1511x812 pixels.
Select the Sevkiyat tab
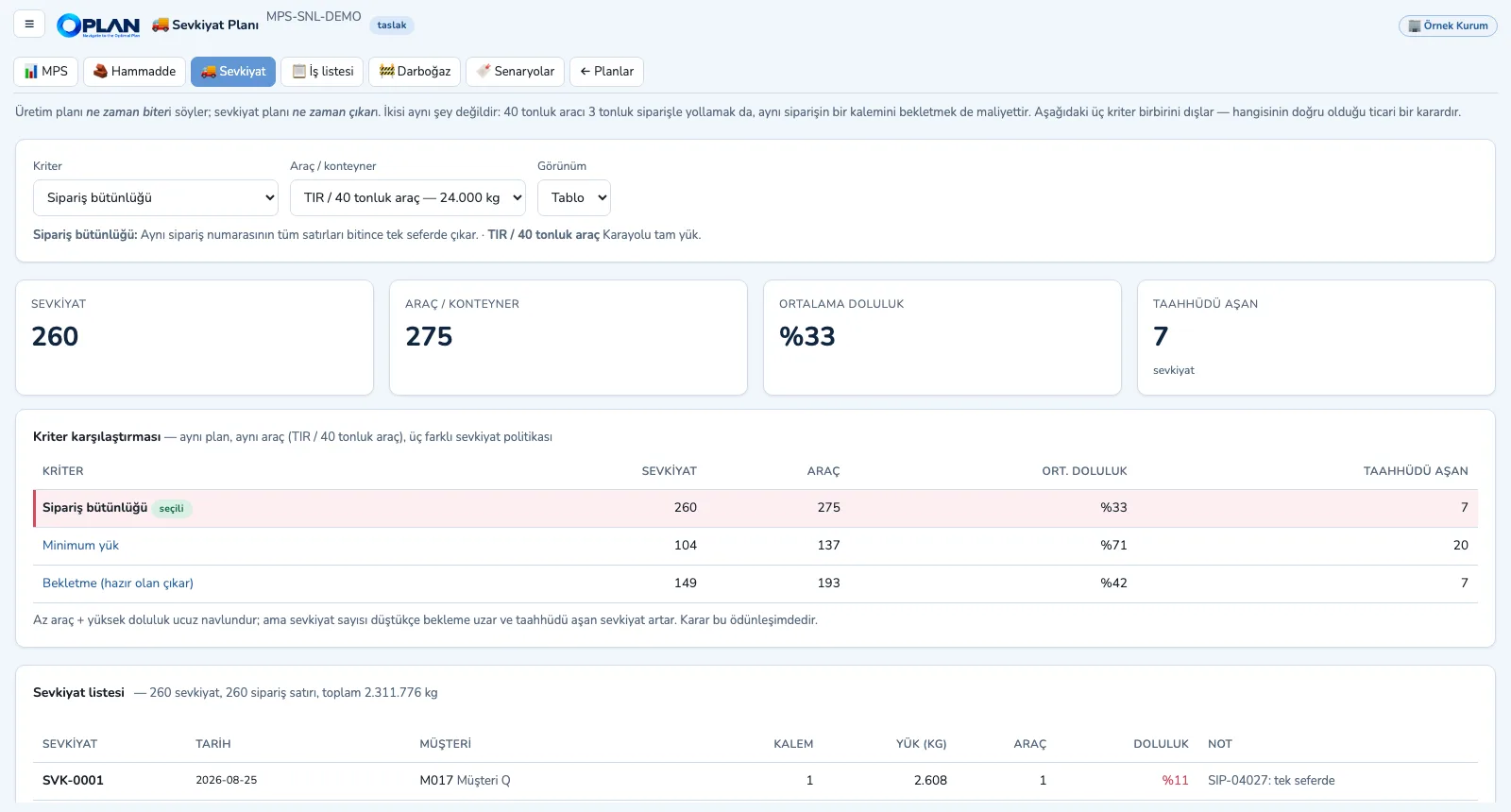[233, 72]
